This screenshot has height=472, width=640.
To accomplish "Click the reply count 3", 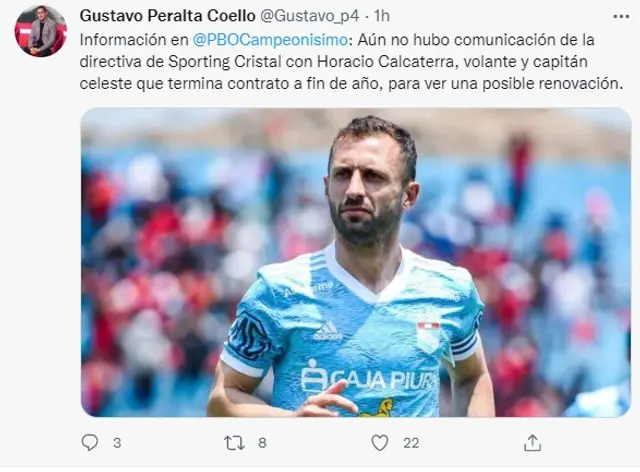I will (117, 443).
